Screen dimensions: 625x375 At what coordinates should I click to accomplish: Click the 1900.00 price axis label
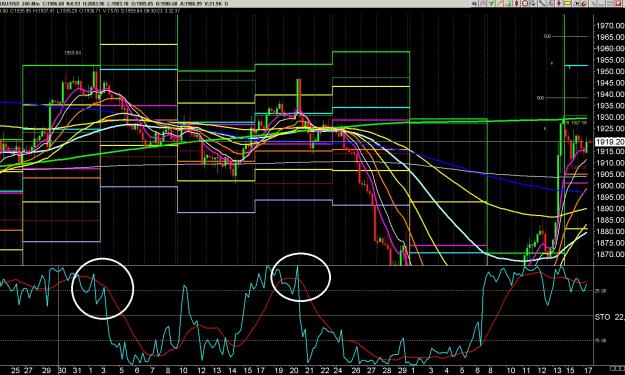tap(610, 186)
